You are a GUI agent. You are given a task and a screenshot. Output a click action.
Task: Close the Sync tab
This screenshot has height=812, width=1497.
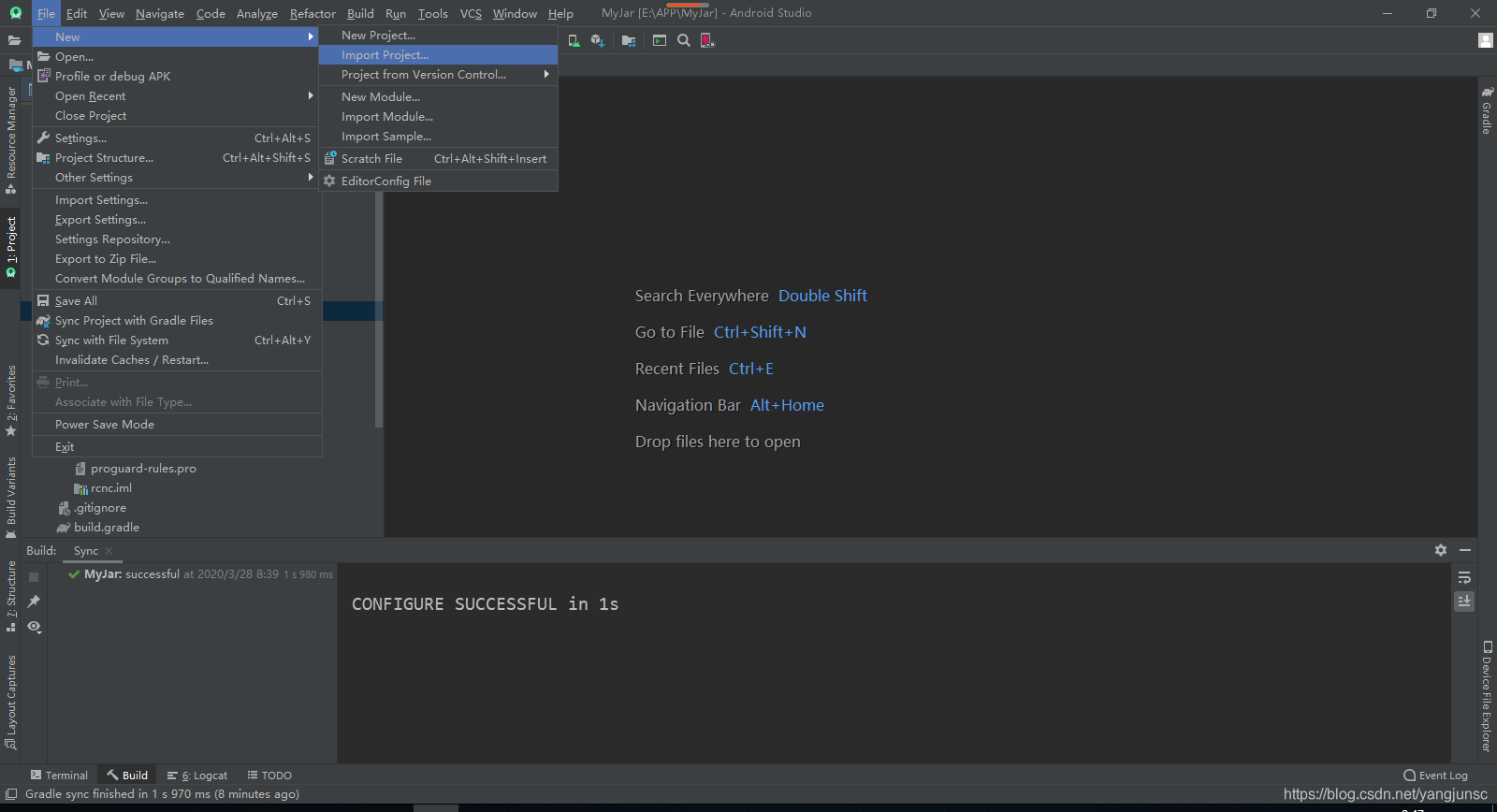tap(109, 551)
